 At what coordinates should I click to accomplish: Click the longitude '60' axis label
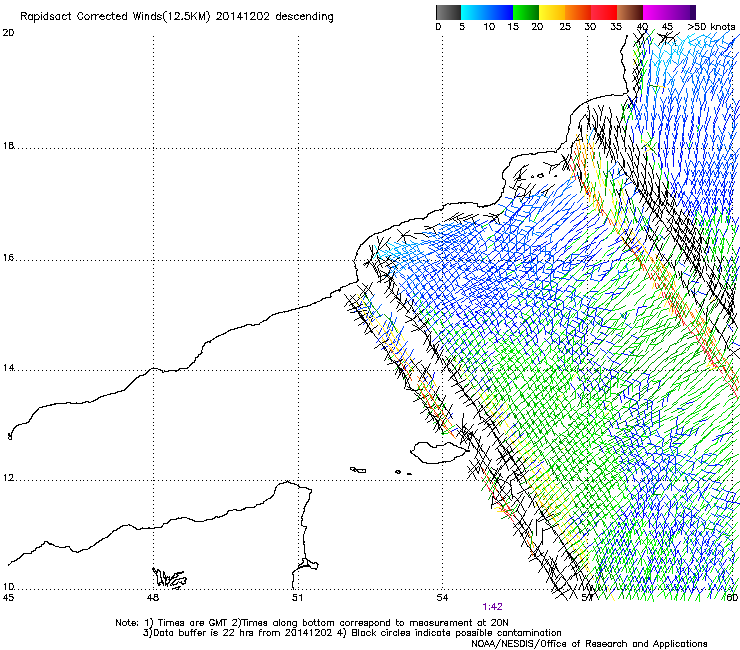tap(732, 598)
